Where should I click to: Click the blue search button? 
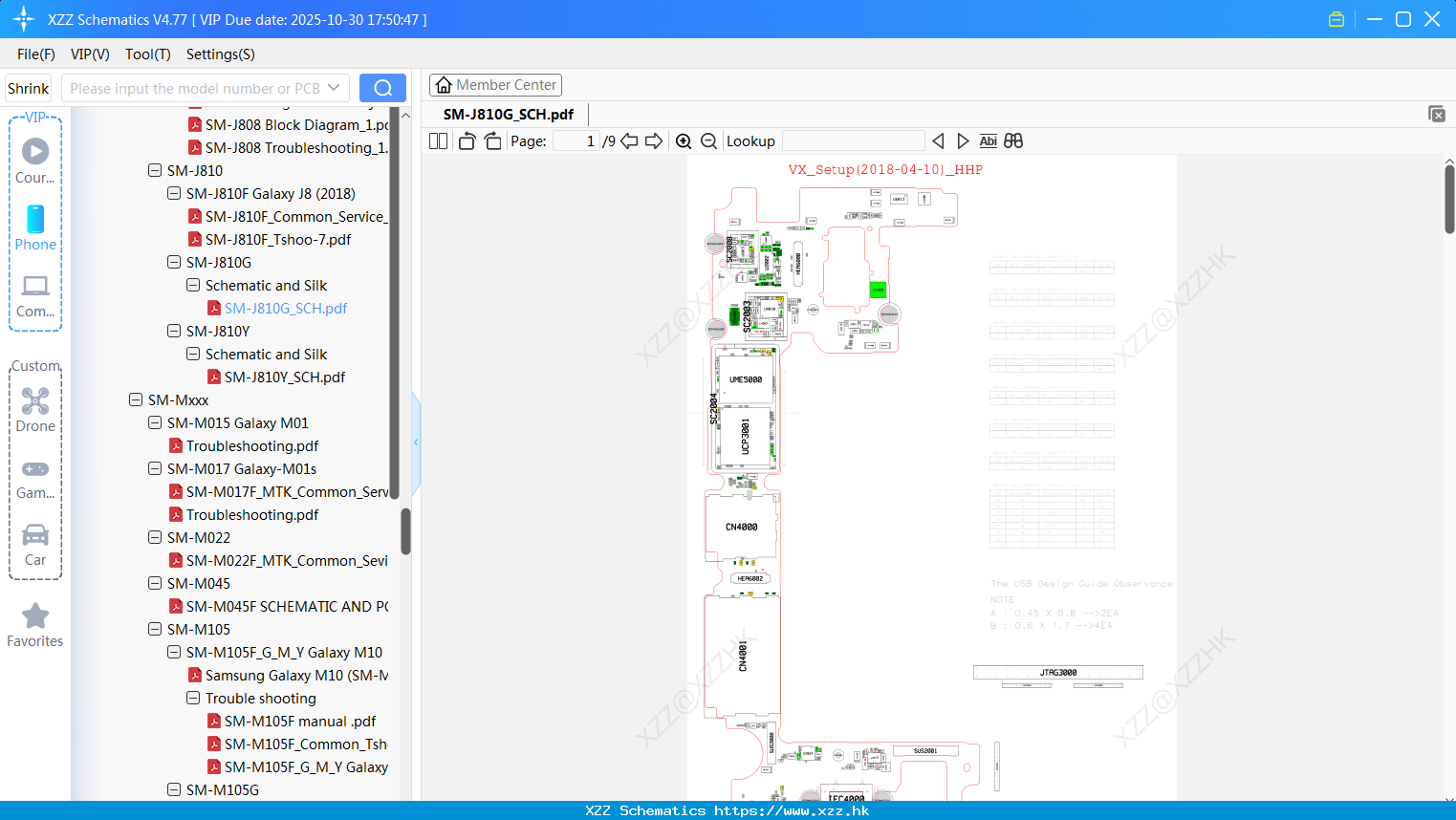pyautogui.click(x=382, y=88)
